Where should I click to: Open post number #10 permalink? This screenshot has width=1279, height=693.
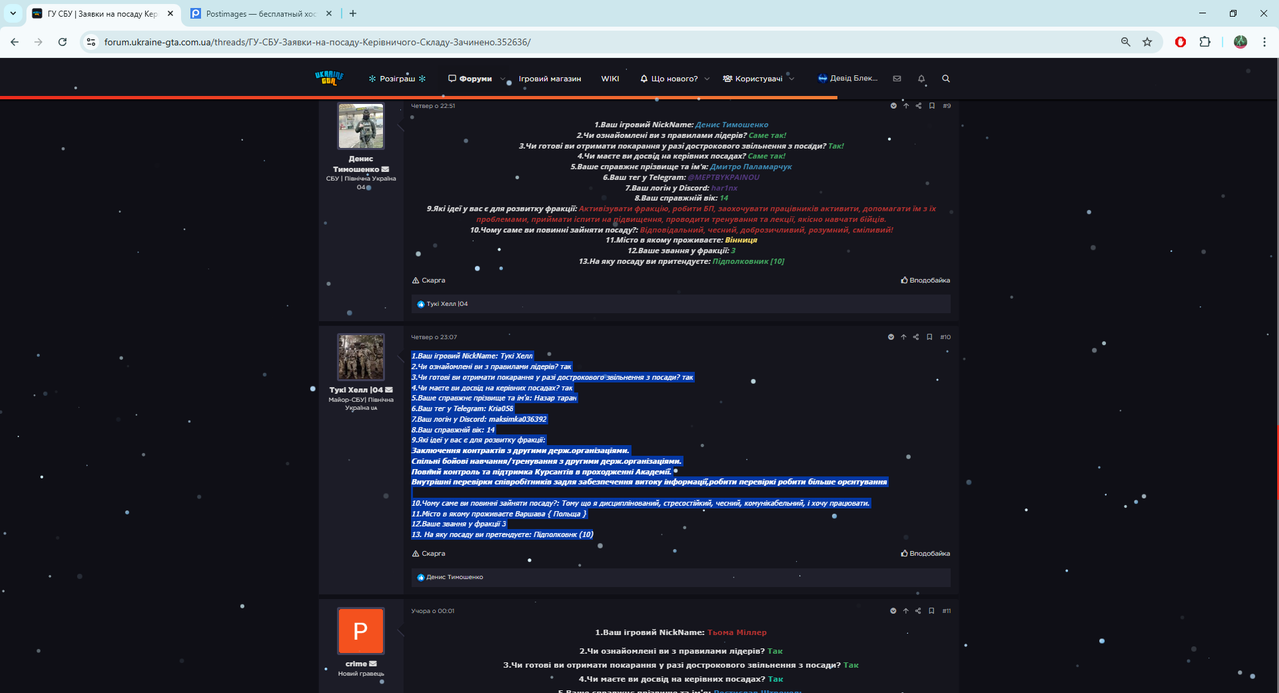click(945, 337)
